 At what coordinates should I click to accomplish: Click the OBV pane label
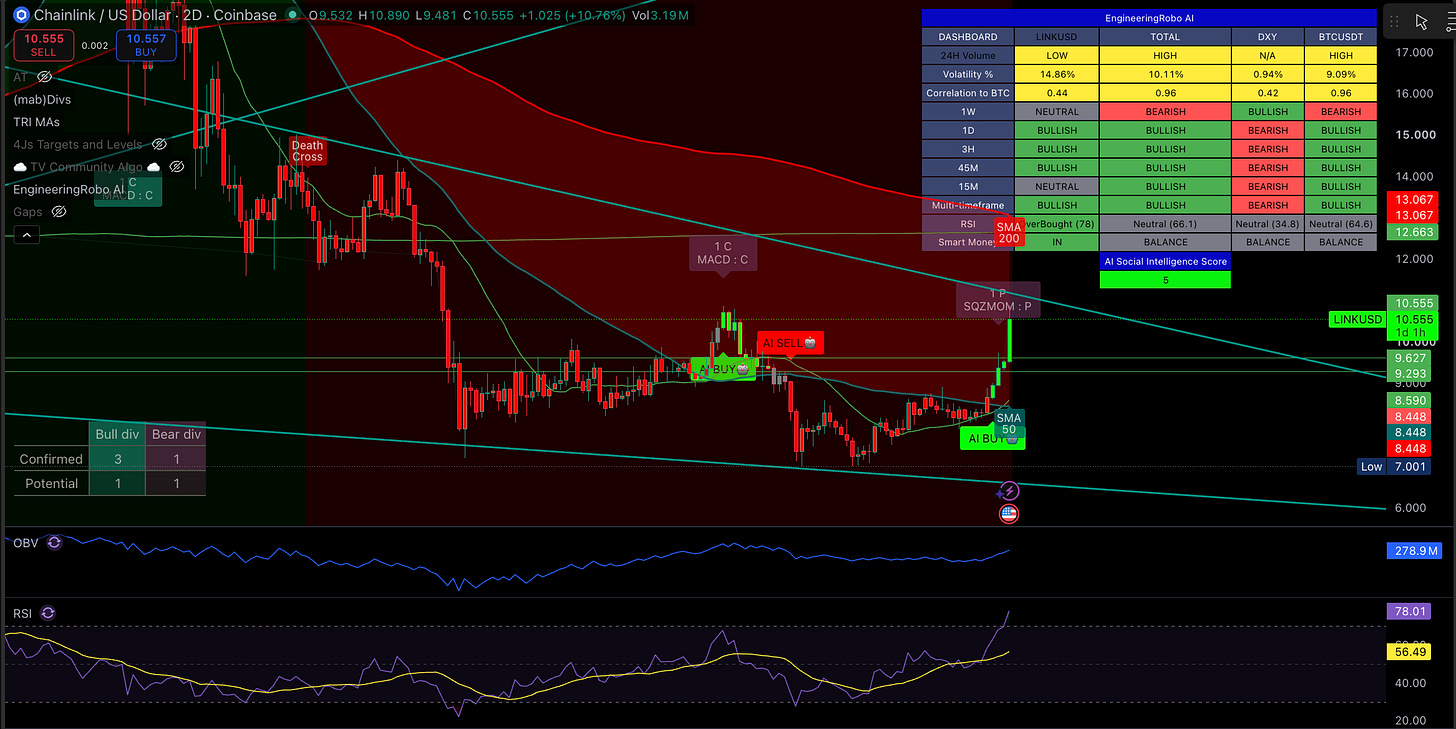(26, 542)
